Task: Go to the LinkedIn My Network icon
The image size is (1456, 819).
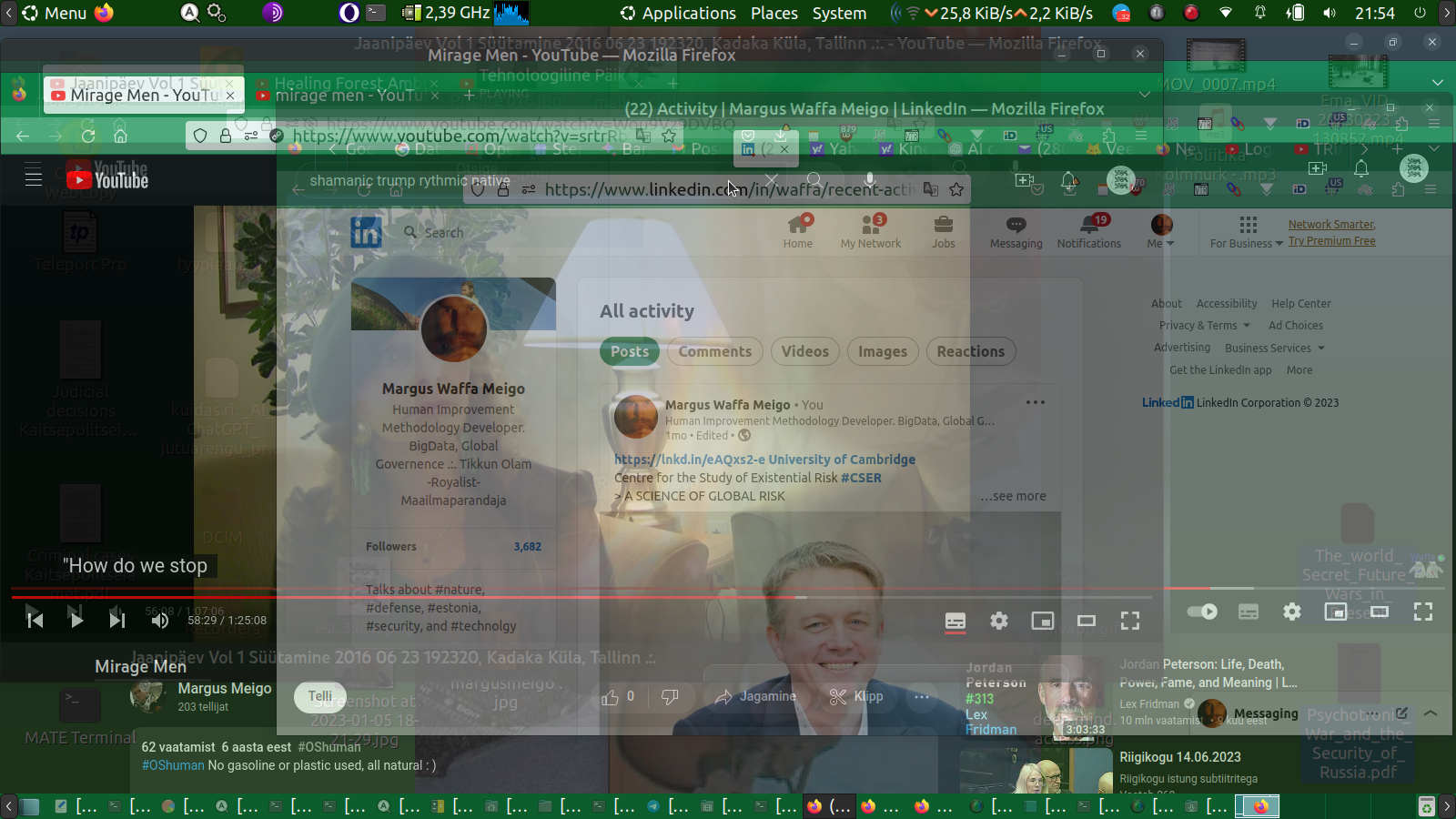Action: pos(871,225)
